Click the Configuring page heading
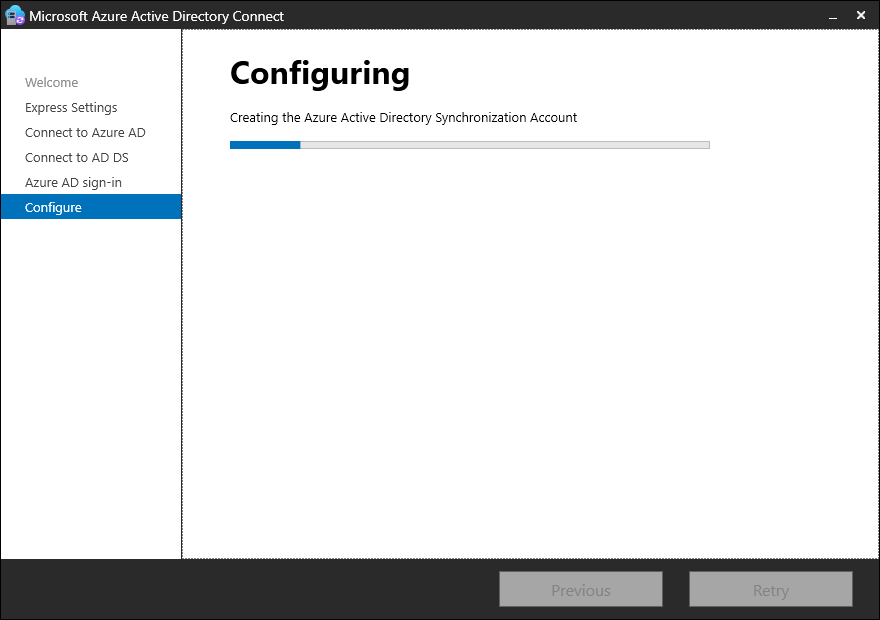The width and height of the screenshot is (880, 620). click(319, 74)
